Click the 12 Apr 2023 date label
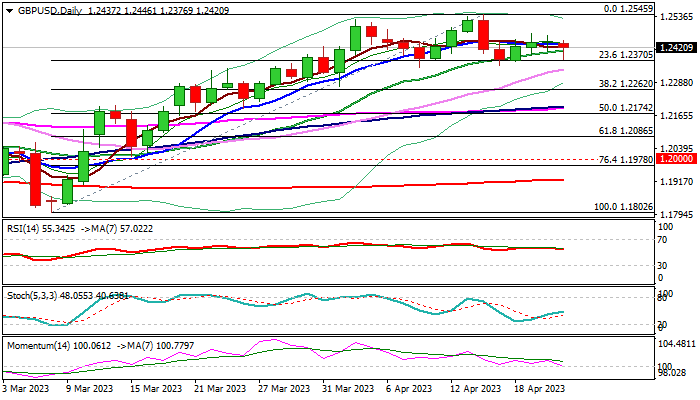 tap(475, 389)
